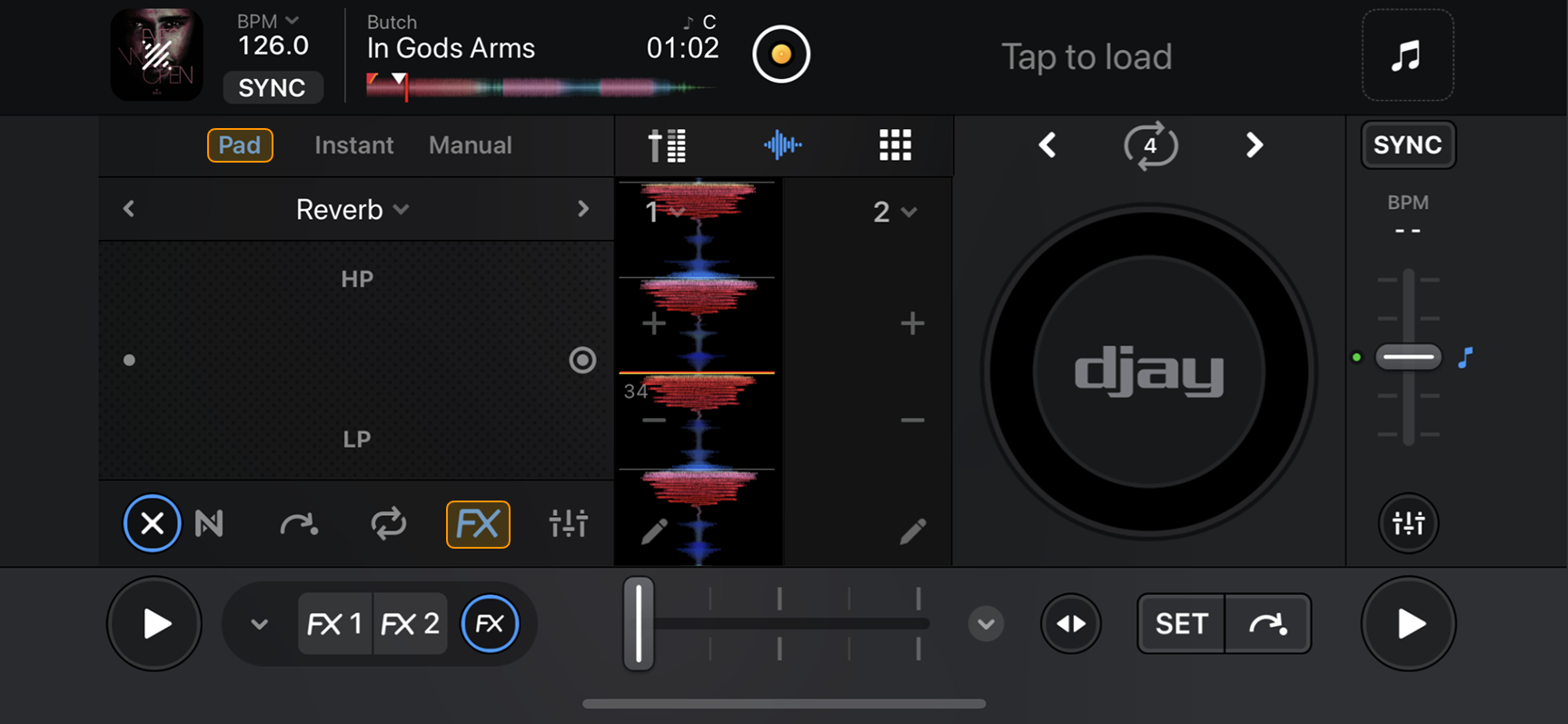Toggle SYNC on the right deck
1568x724 pixels.
point(1408,144)
